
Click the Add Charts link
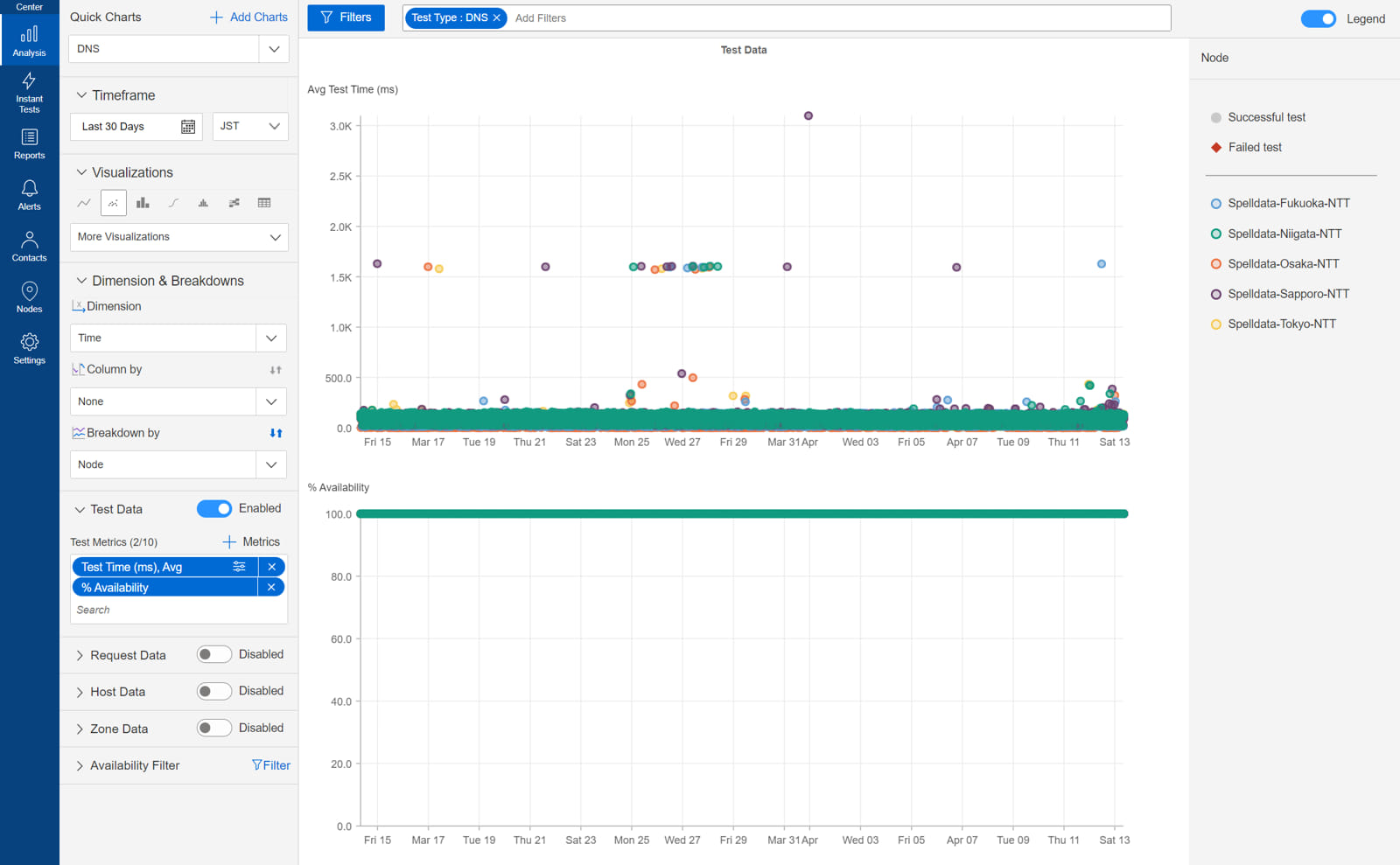click(x=248, y=17)
